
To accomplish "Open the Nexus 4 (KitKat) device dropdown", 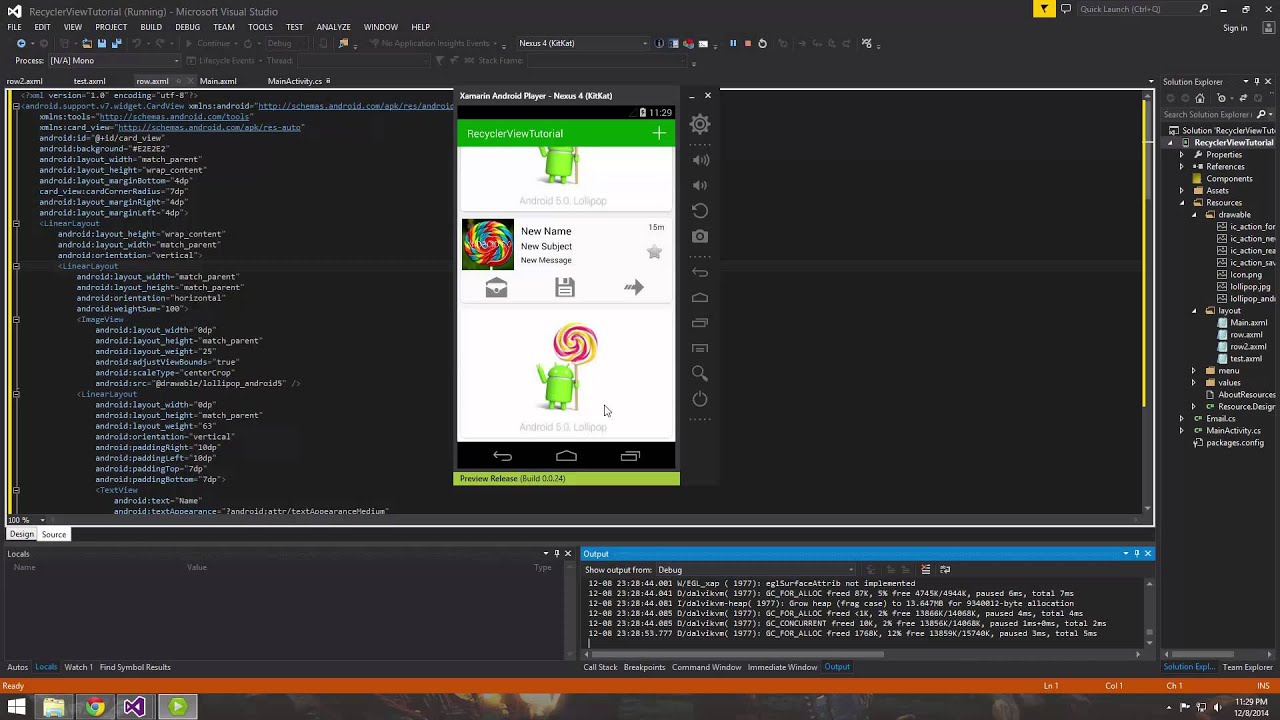I will (583, 43).
